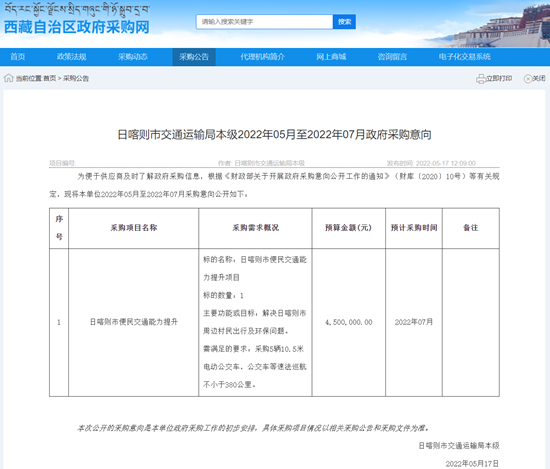The image size is (550, 469).
Task: Click the publish time 2022-05-17 12:09:00
Action: pos(445,163)
